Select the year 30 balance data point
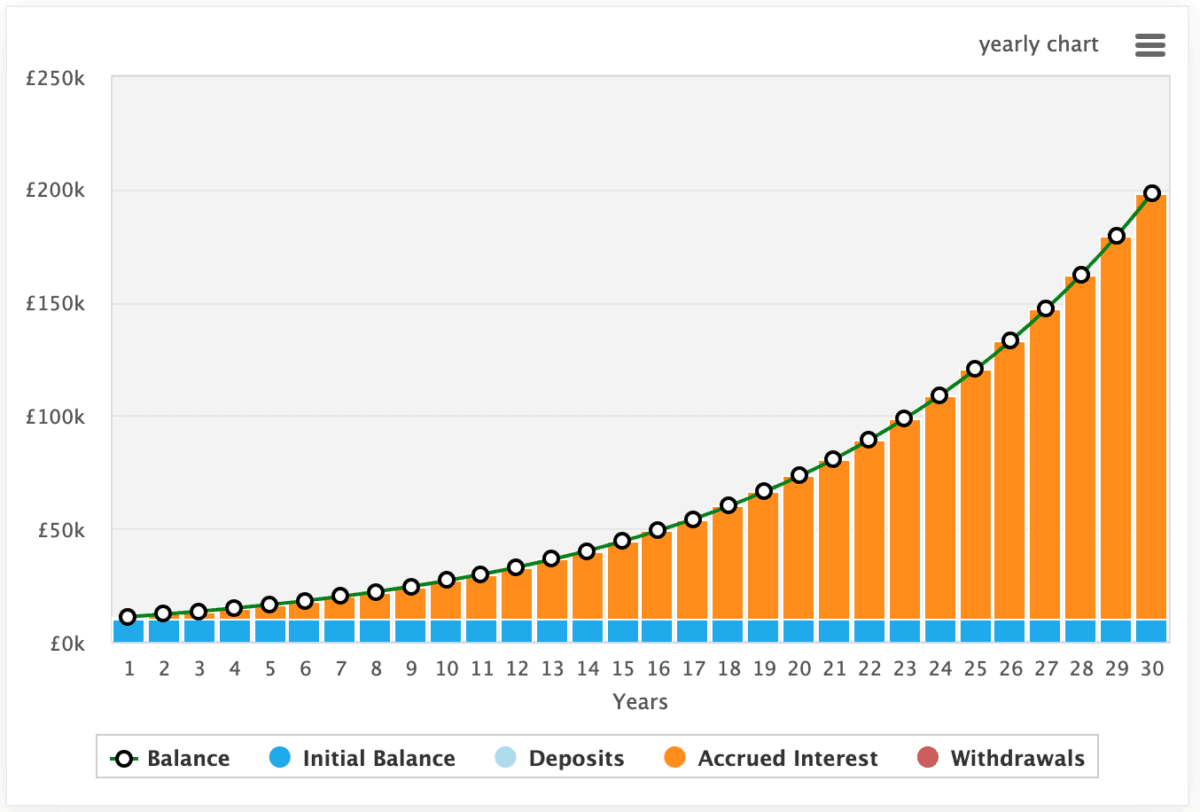Image resolution: width=1200 pixels, height=812 pixels. (x=1152, y=193)
